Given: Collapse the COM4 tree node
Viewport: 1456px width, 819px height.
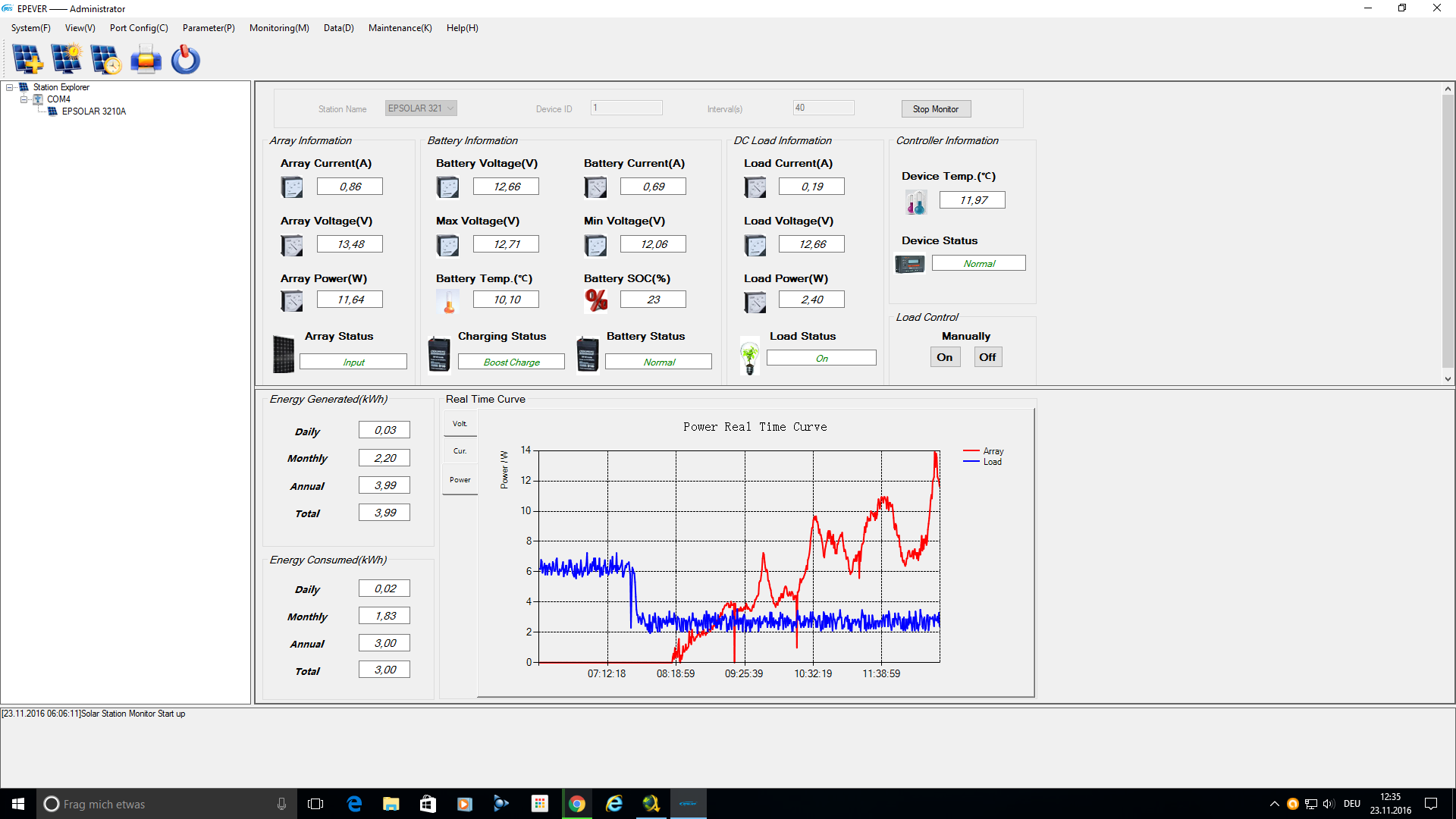Looking at the screenshot, I should tap(24, 99).
